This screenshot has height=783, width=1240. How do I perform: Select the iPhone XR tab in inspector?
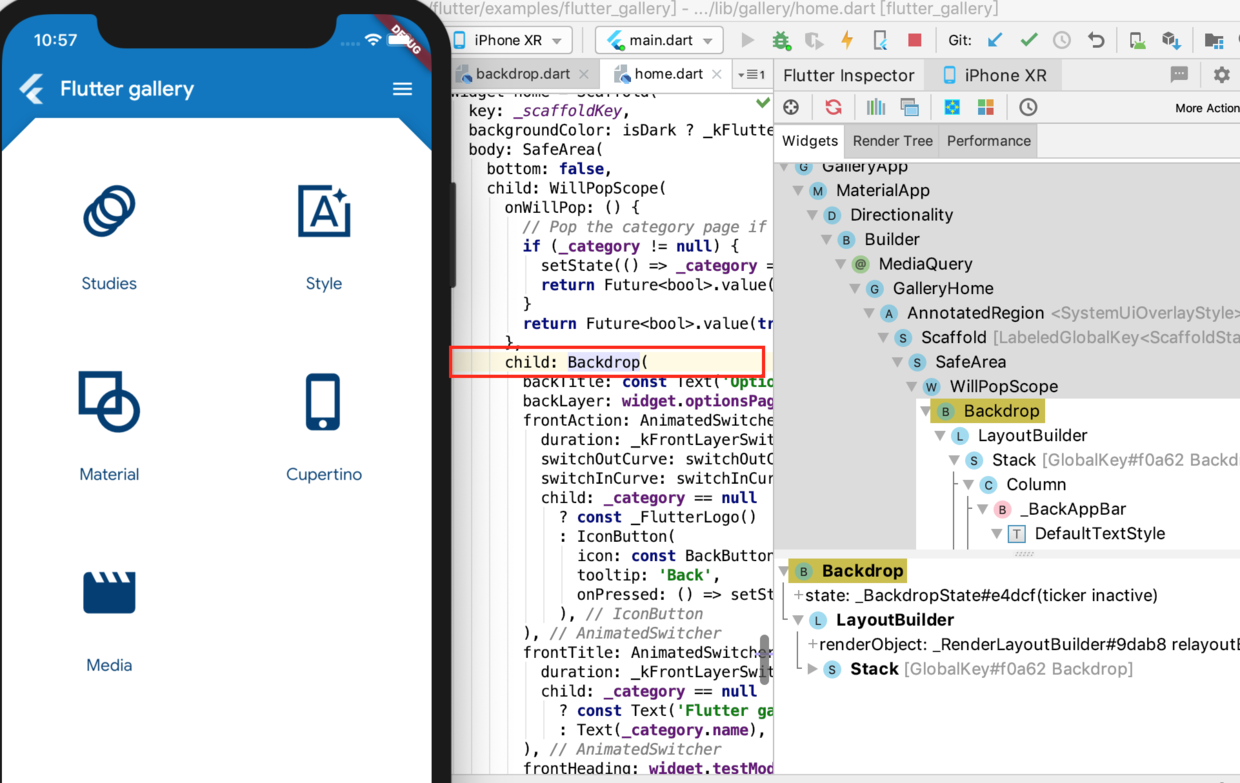click(x=994, y=75)
